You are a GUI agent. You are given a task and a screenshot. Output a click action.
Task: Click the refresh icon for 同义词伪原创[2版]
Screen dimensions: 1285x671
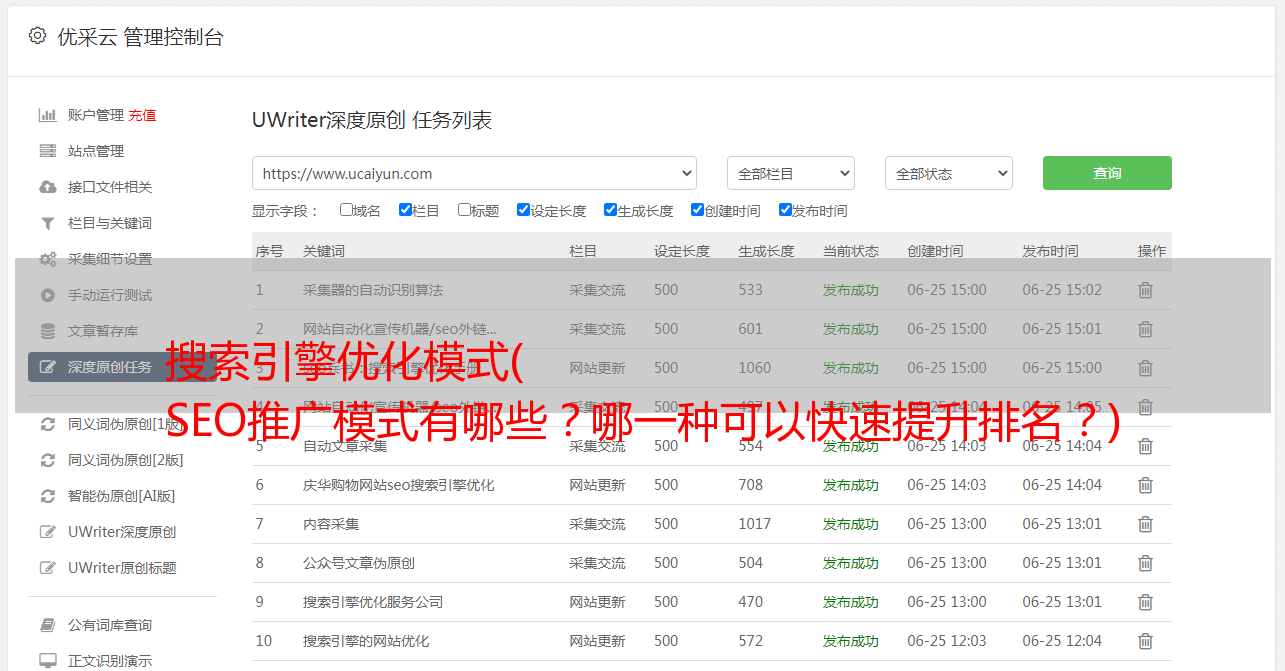(x=47, y=460)
